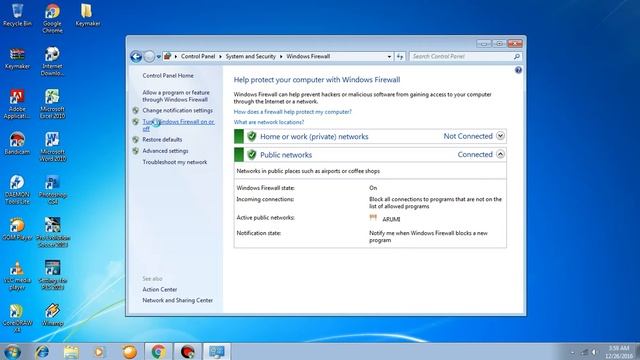Open the Google Chrome desktop icon
640x360 pixels.
(x=52, y=18)
